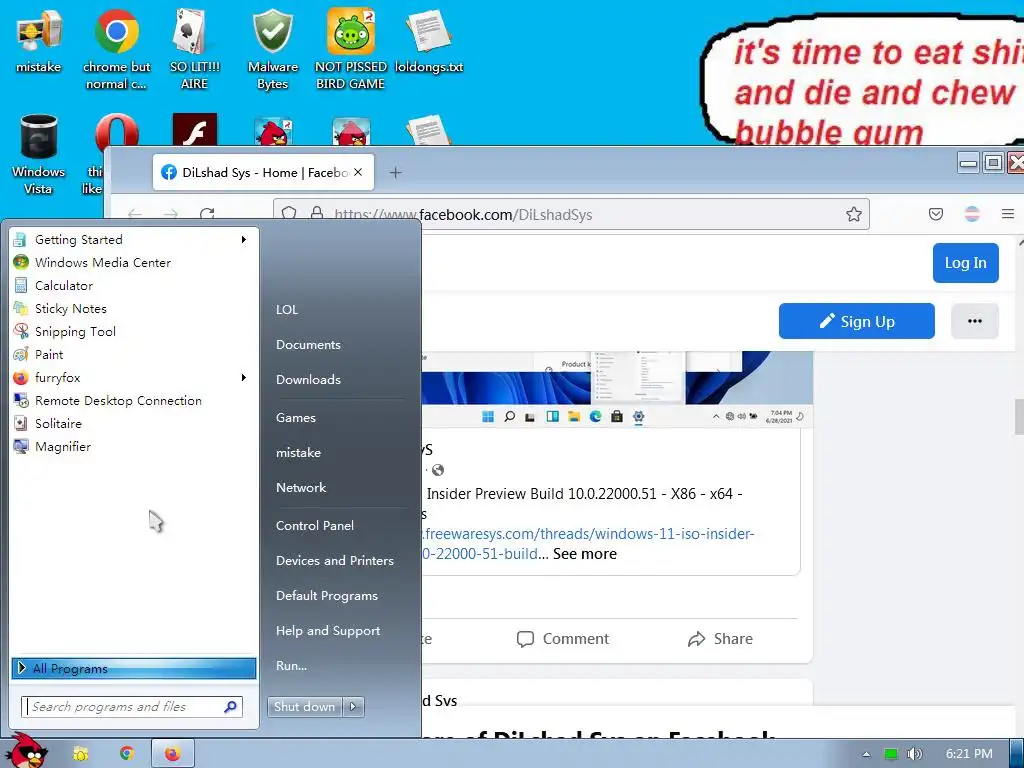
Task: Open LOL user folder
Action: pyautogui.click(x=287, y=310)
